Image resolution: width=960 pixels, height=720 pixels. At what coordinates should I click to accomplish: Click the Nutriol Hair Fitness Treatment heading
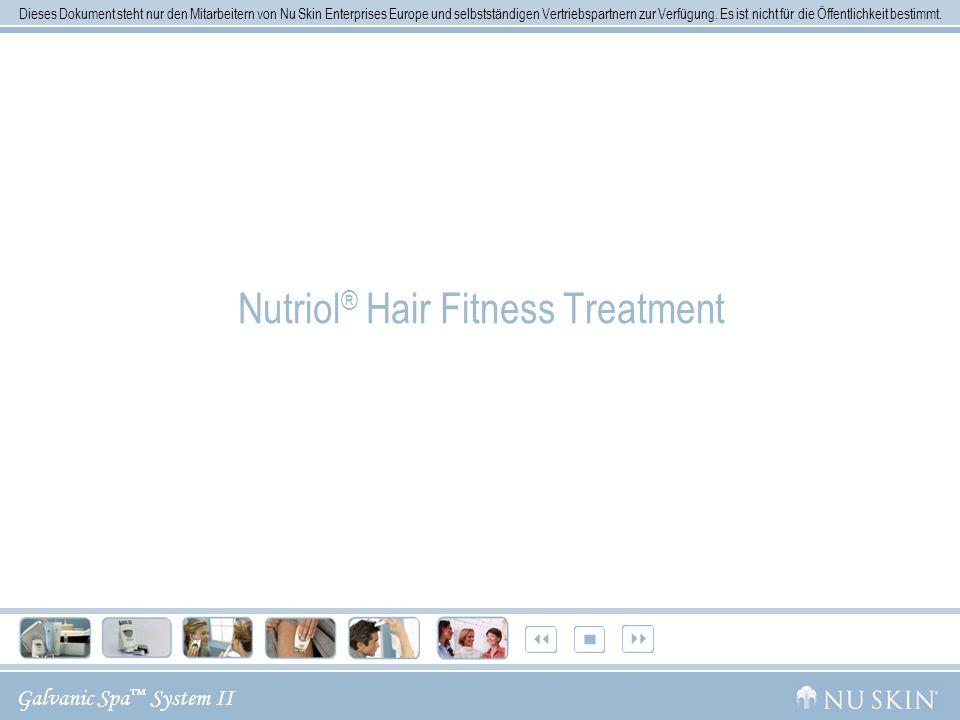coord(481,308)
